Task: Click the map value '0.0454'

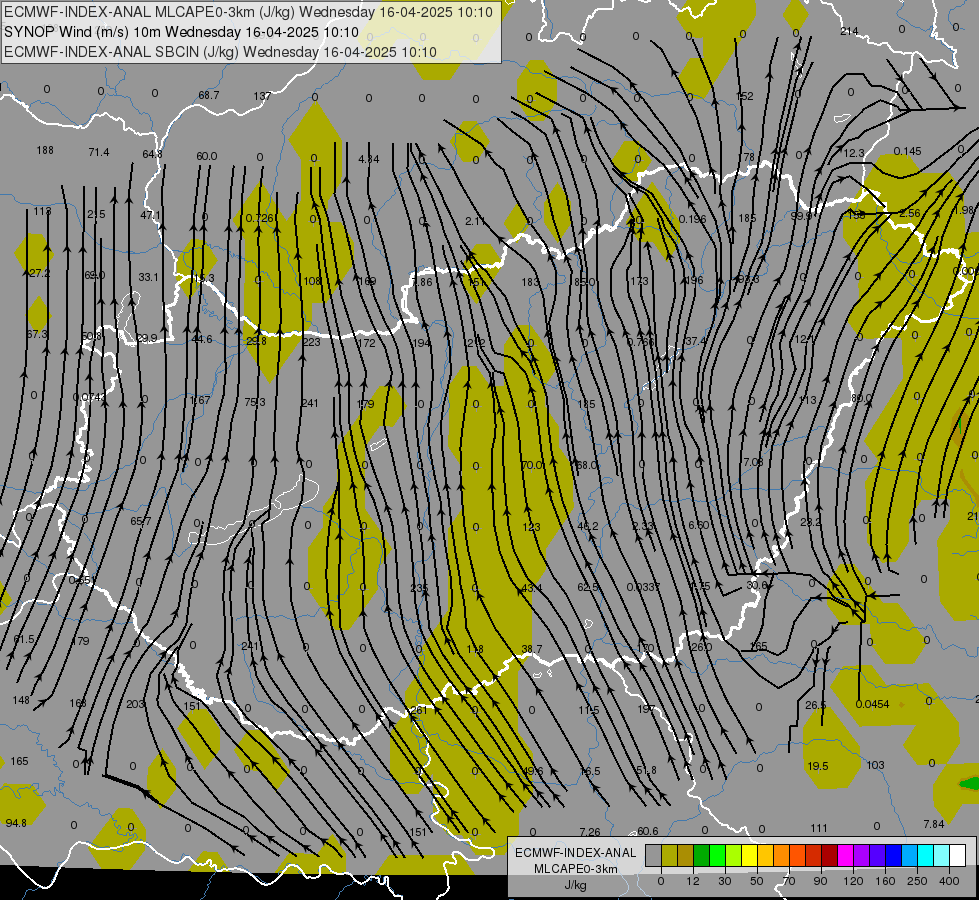Action: (872, 704)
